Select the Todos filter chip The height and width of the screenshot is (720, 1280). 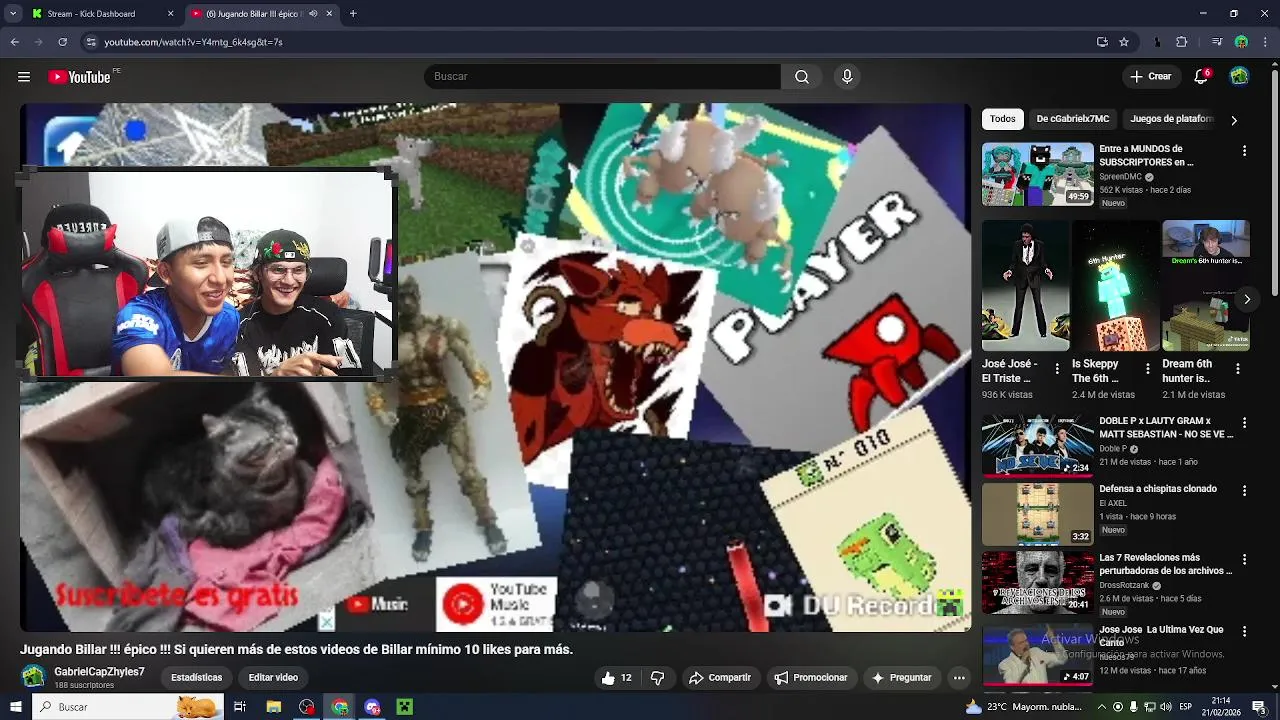pos(1003,119)
